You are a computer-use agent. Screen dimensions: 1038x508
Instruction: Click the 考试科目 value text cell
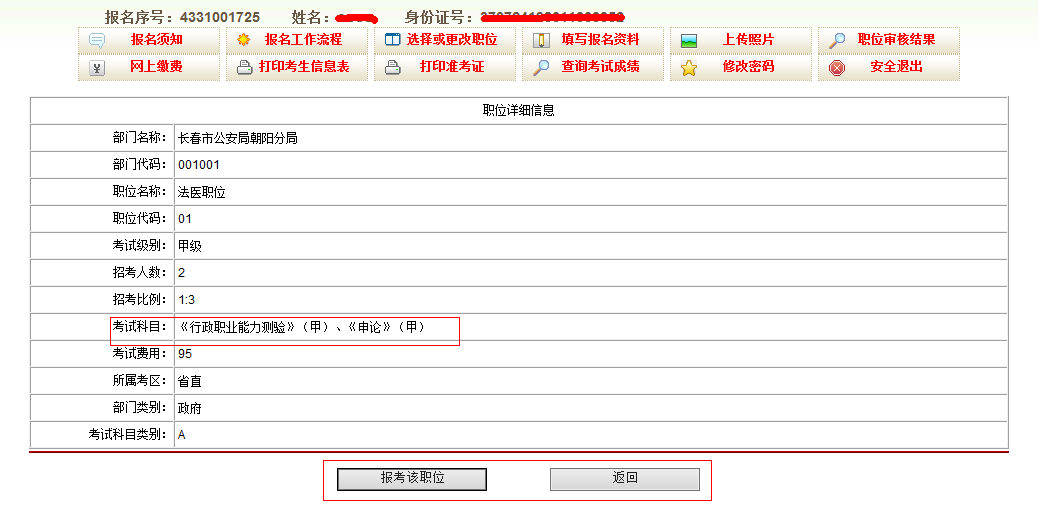[302, 327]
